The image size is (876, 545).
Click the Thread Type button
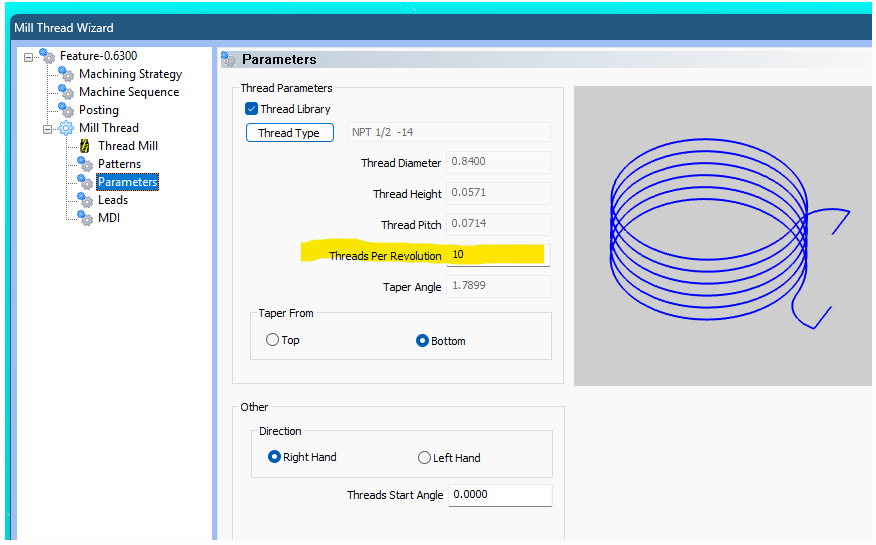click(289, 133)
